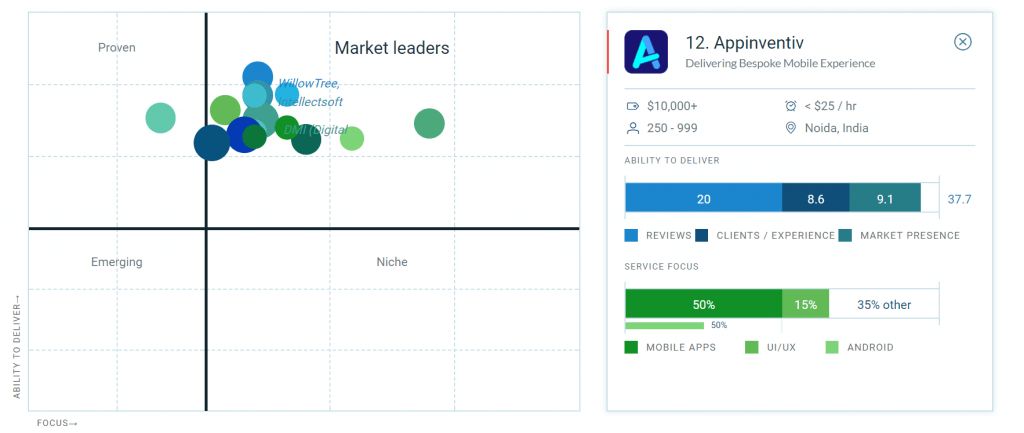Click the Android legend swatch
1024x433 pixels.
[x=833, y=347]
